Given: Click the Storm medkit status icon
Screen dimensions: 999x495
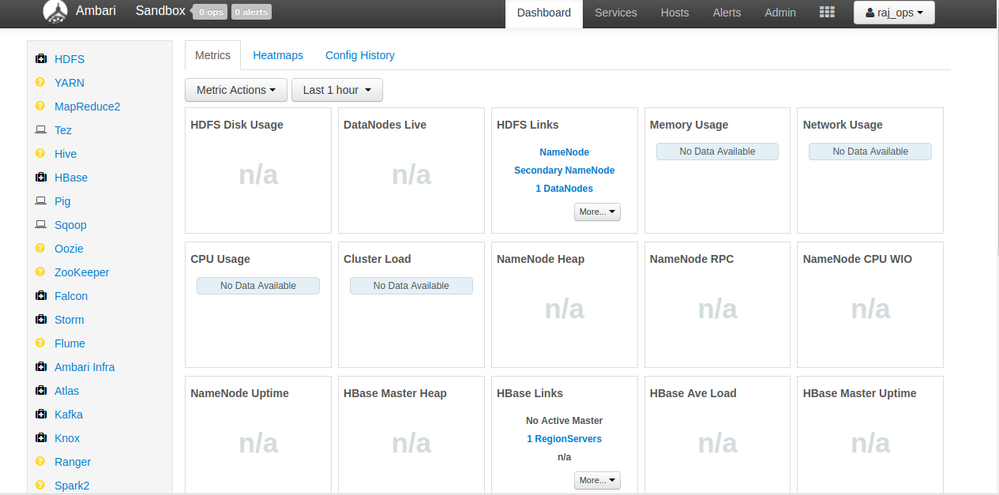Looking at the screenshot, I should pyautogui.click(x=41, y=320).
